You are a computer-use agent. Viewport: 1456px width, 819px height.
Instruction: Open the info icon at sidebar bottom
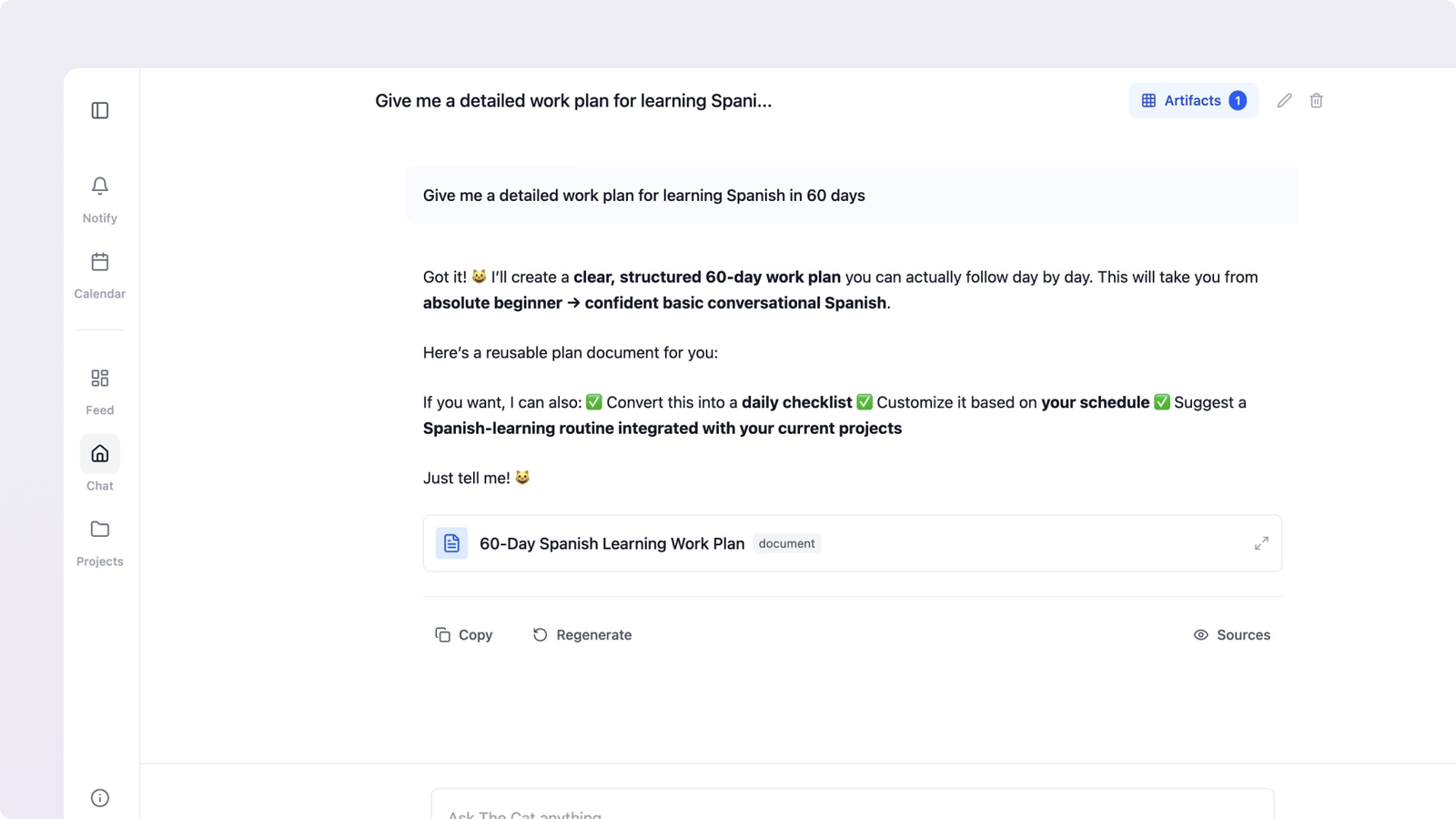click(100, 798)
